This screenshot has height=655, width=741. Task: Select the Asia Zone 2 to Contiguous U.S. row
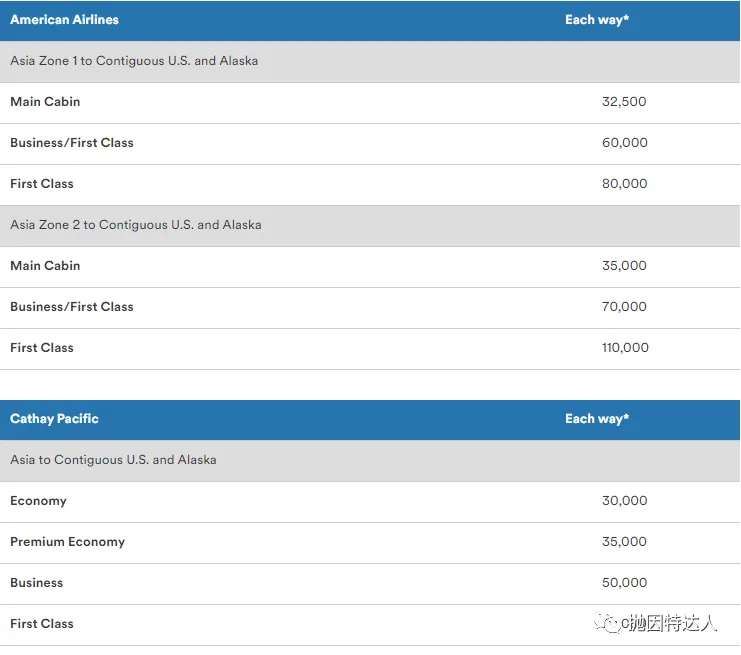coord(370,225)
